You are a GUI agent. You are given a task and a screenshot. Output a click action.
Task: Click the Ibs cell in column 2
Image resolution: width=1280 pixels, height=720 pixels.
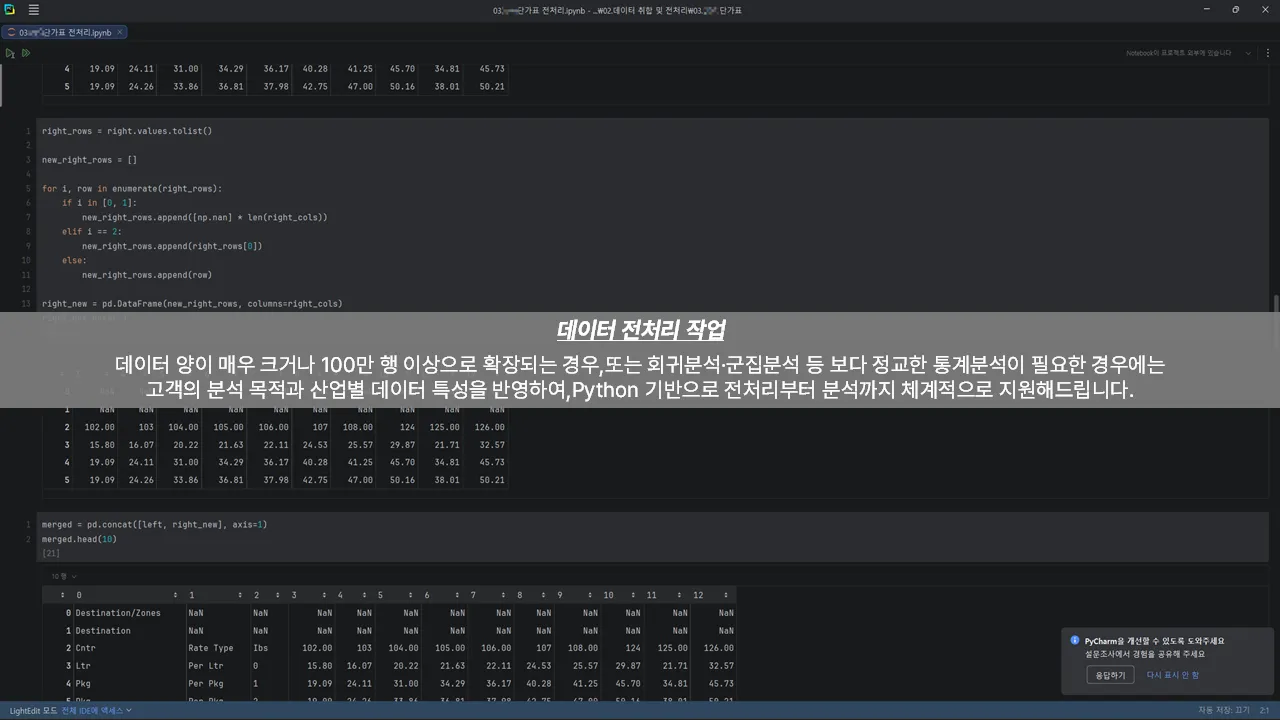pyautogui.click(x=261, y=648)
